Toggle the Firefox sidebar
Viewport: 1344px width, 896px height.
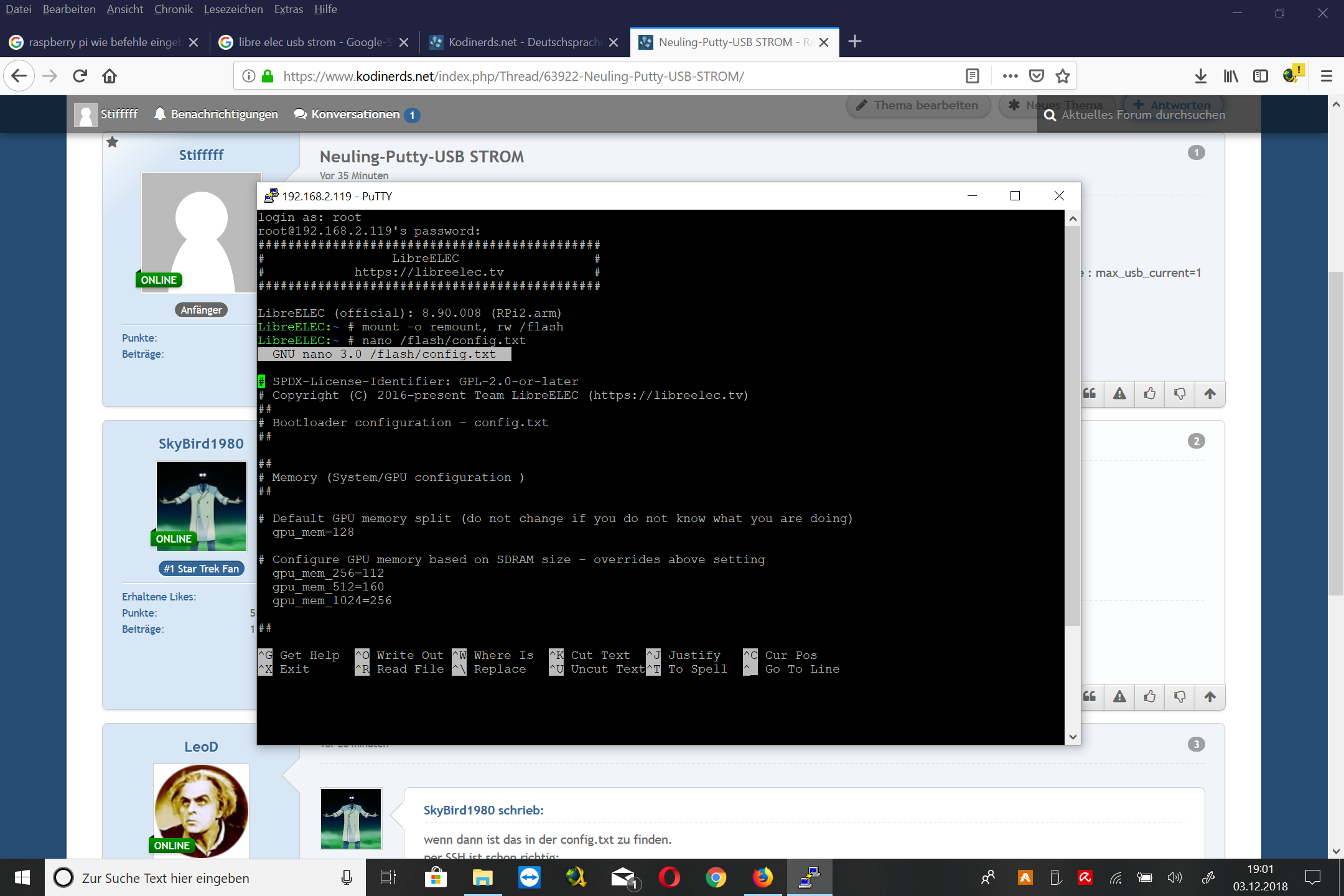1261,76
